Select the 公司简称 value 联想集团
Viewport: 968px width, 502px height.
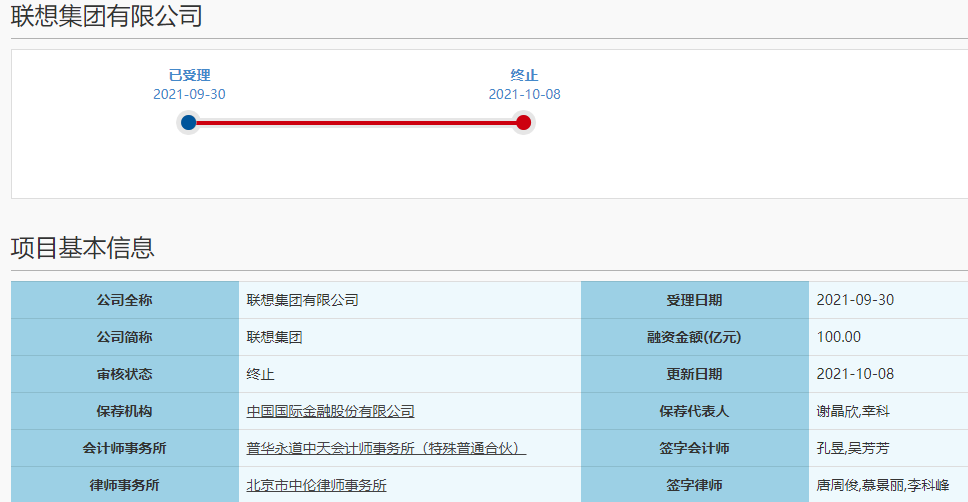(274, 337)
